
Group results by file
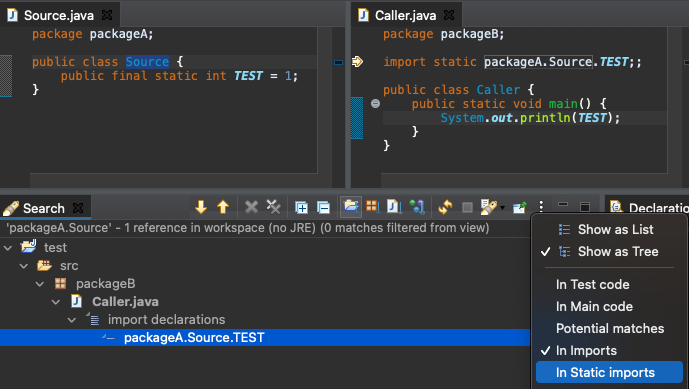[x=394, y=207]
